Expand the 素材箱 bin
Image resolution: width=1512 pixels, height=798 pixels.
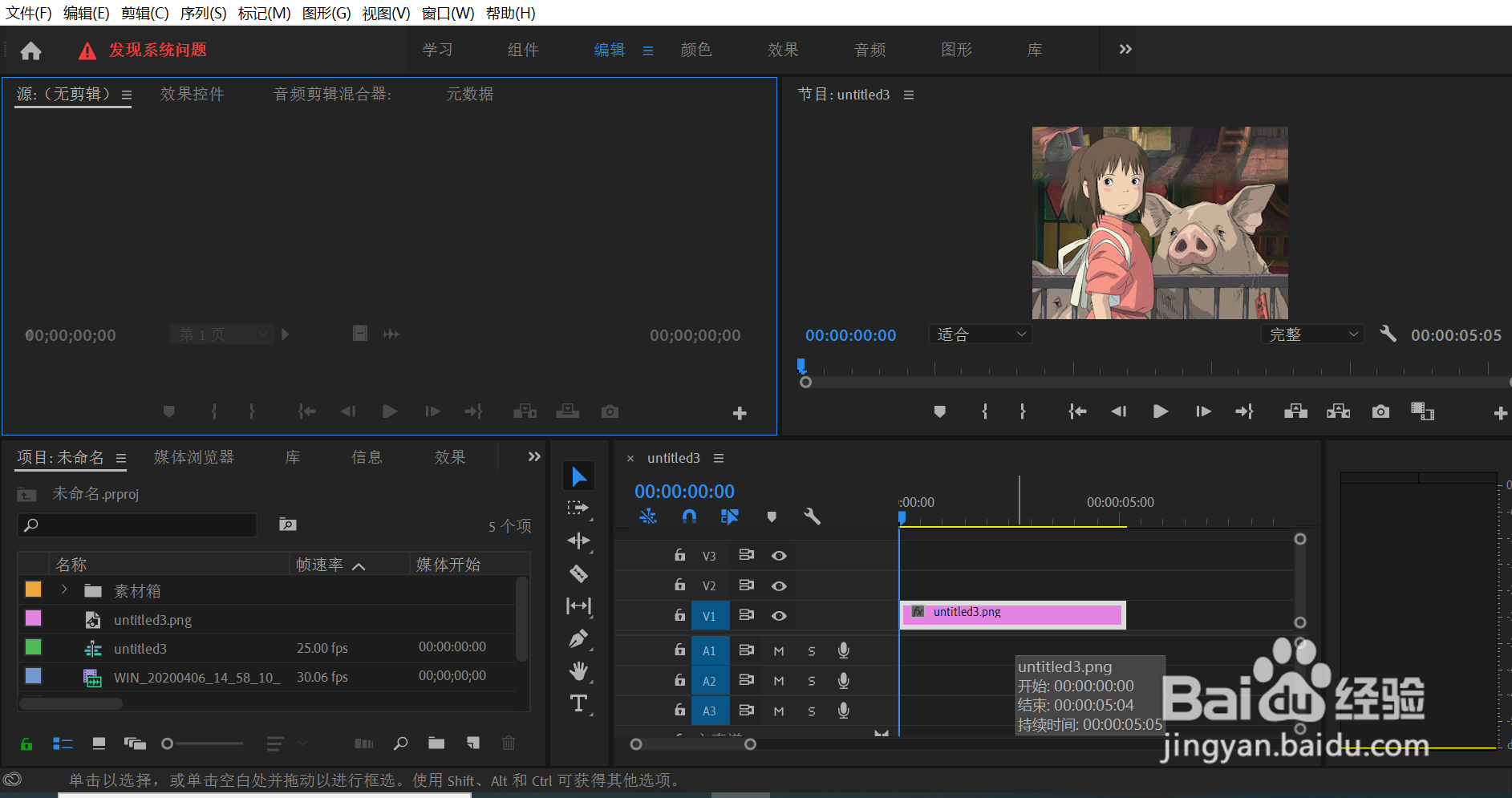click(64, 589)
